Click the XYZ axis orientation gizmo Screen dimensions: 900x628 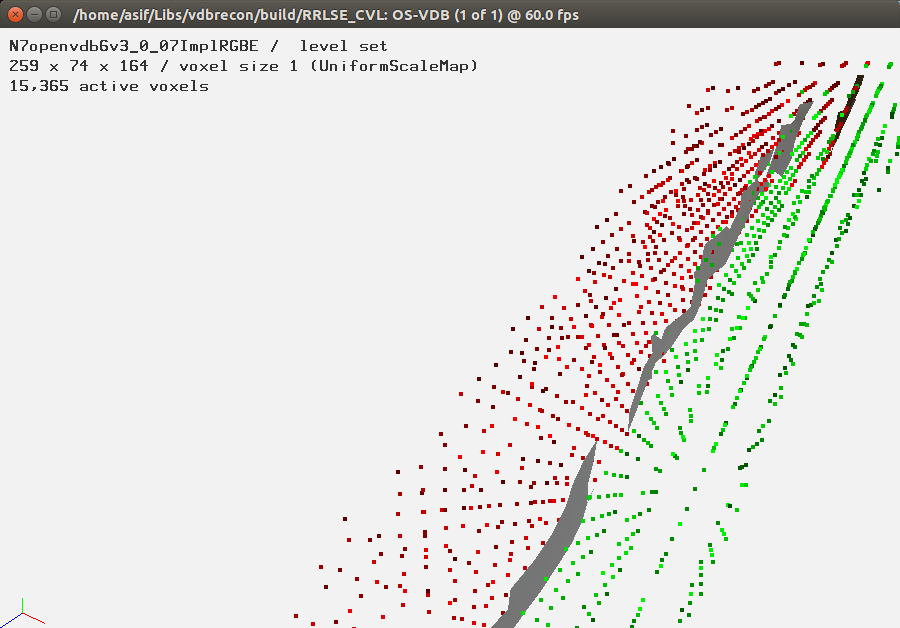22,613
